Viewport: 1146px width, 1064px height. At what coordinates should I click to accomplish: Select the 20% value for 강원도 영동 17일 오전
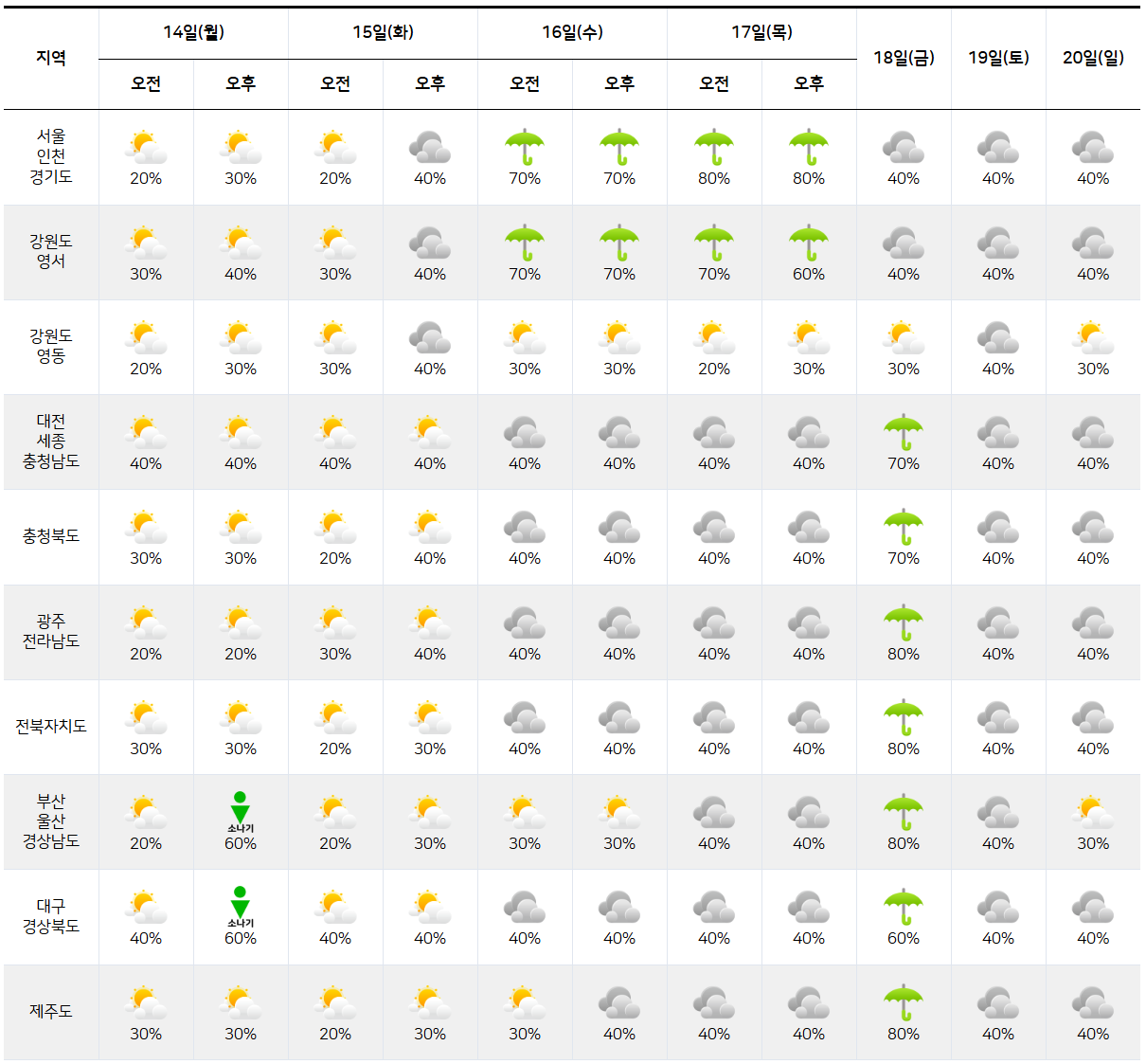coord(714,369)
